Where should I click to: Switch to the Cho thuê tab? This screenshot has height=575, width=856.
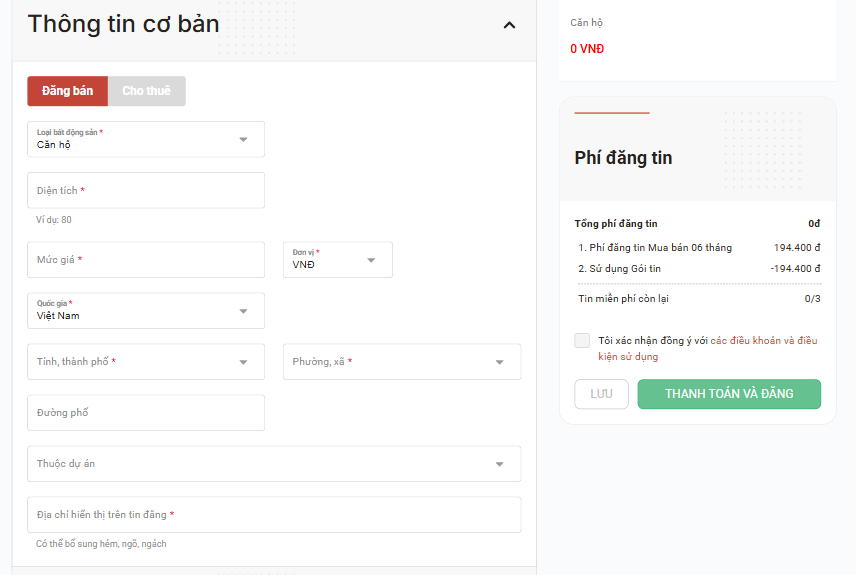tap(146, 91)
